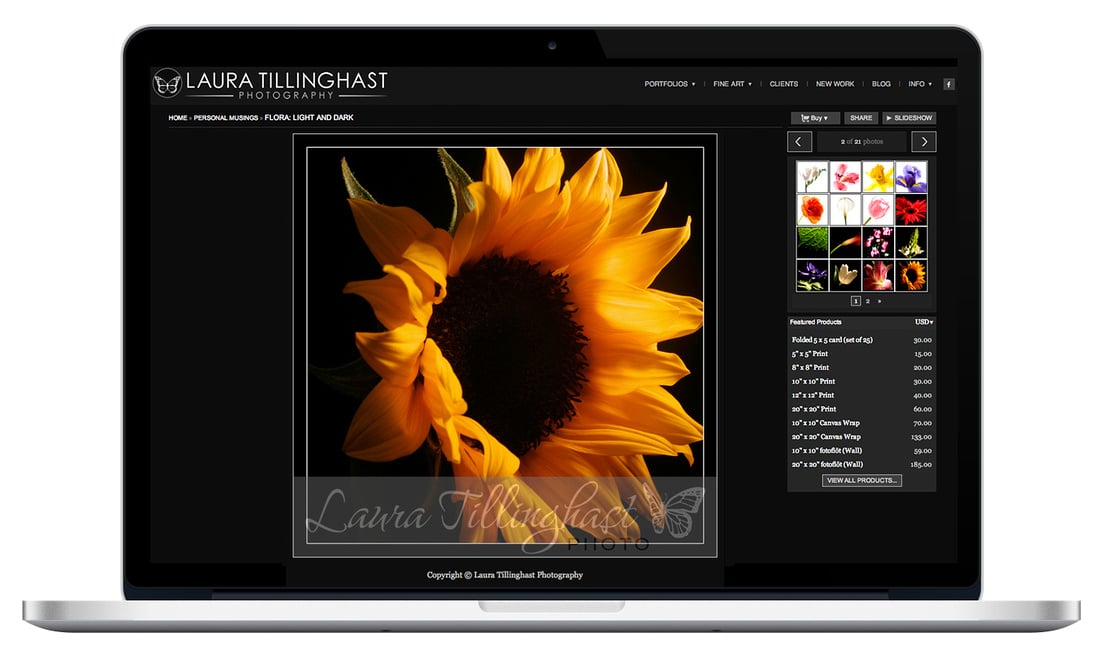Go to thumbnail page 1
Screen dimensions: 1100x645
pos(856,301)
